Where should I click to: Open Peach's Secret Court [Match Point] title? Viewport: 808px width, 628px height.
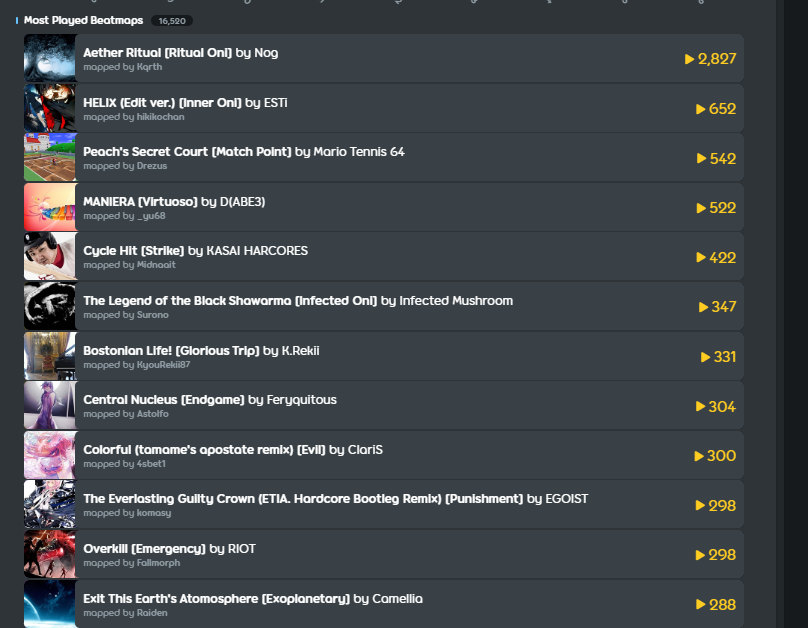coord(187,151)
